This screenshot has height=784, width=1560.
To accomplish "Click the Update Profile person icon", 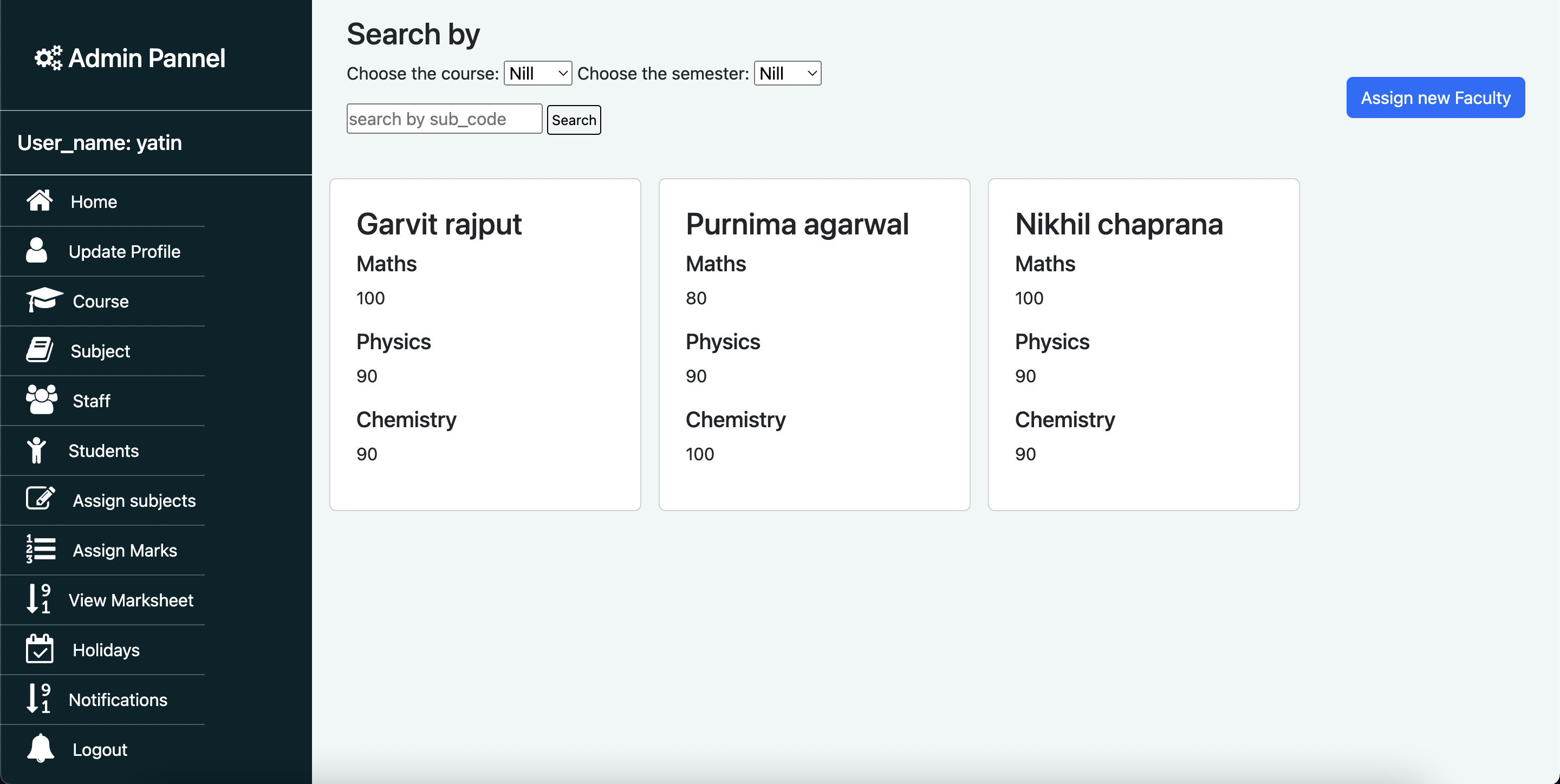I will (x=37, y=251).
